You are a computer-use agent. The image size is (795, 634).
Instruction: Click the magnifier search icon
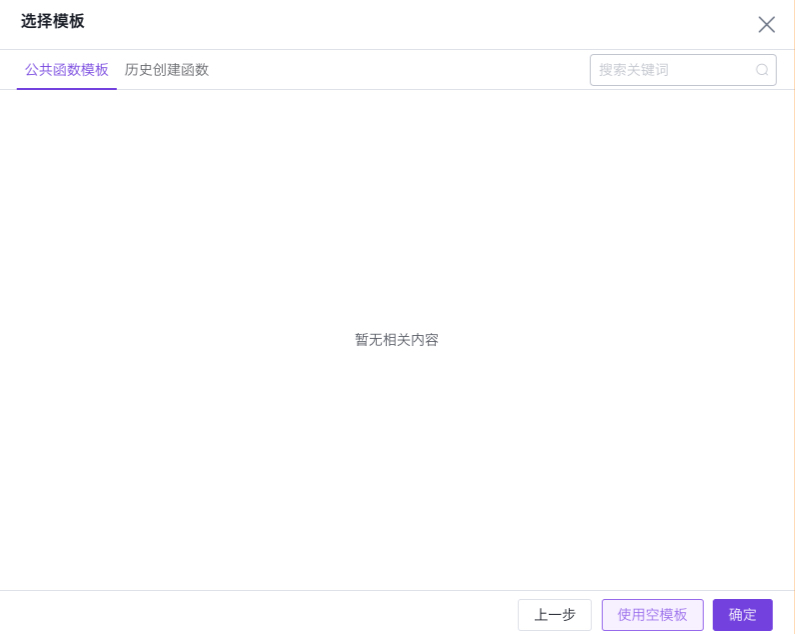(x=762, y=70)
